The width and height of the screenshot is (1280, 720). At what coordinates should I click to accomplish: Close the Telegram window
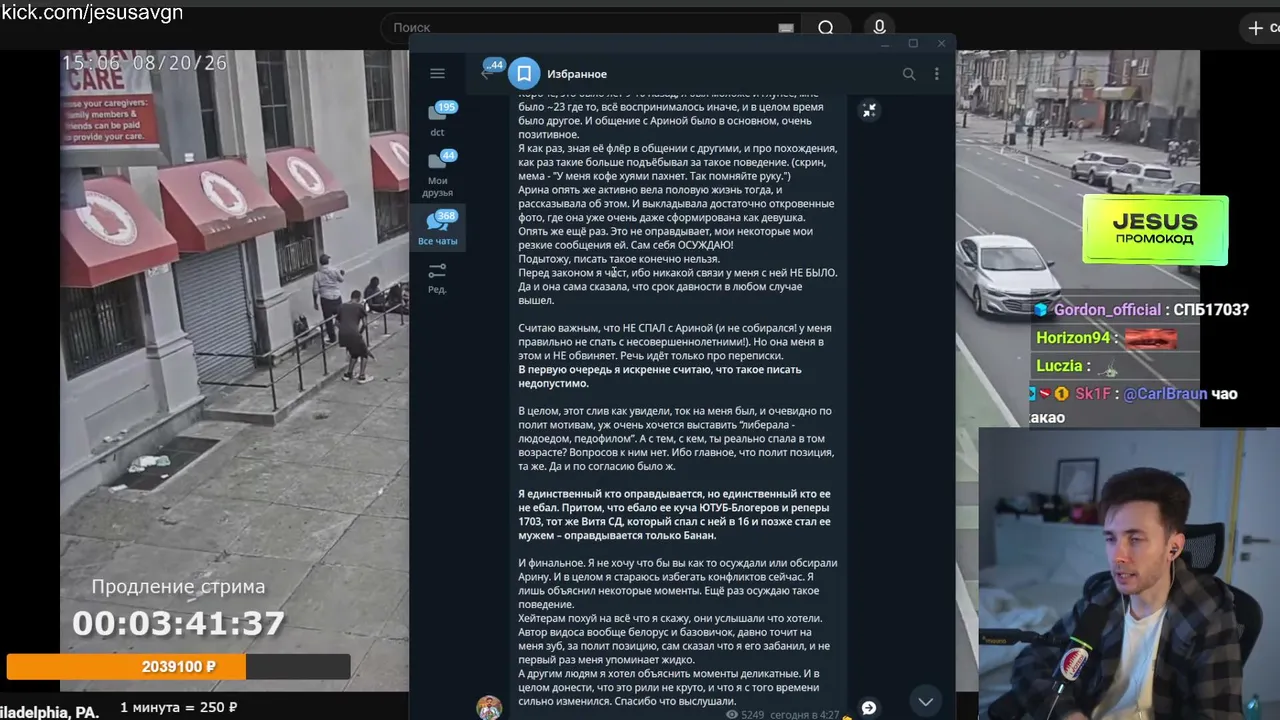(x=941, y=44)
